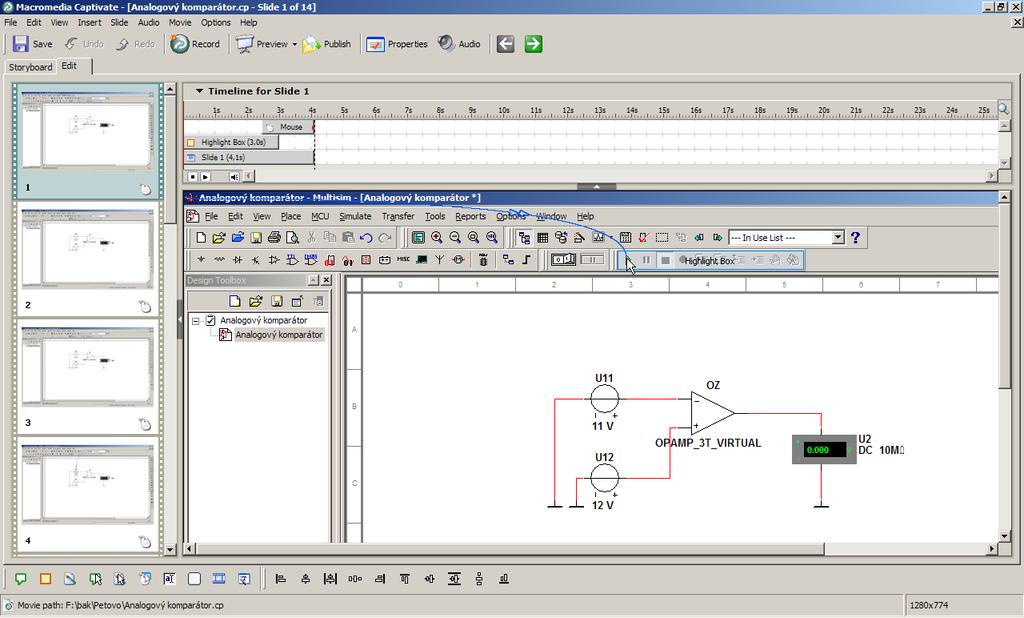Click the New file icon in Multisim toolbar
The width and height of the screenshot is (1024, 618).
point(201,238)
